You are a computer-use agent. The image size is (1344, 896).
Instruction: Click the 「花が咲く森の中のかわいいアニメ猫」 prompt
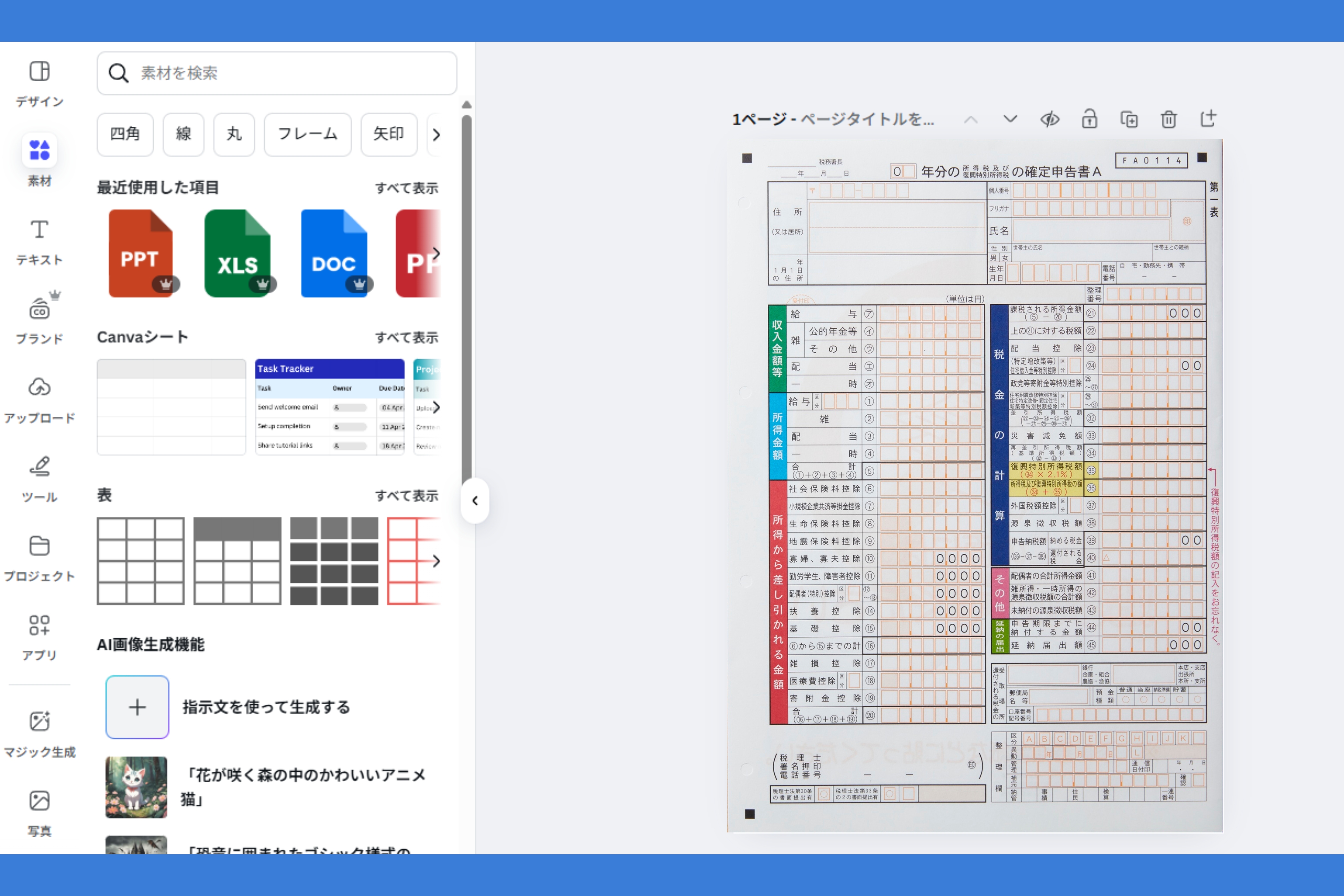pyautogui.click(x=304, y=787)
